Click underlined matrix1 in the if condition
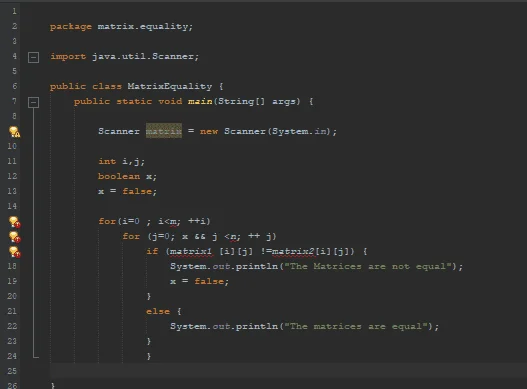This screenshot has width=527, height=389. pyautogui.click(x=191, y=251)
